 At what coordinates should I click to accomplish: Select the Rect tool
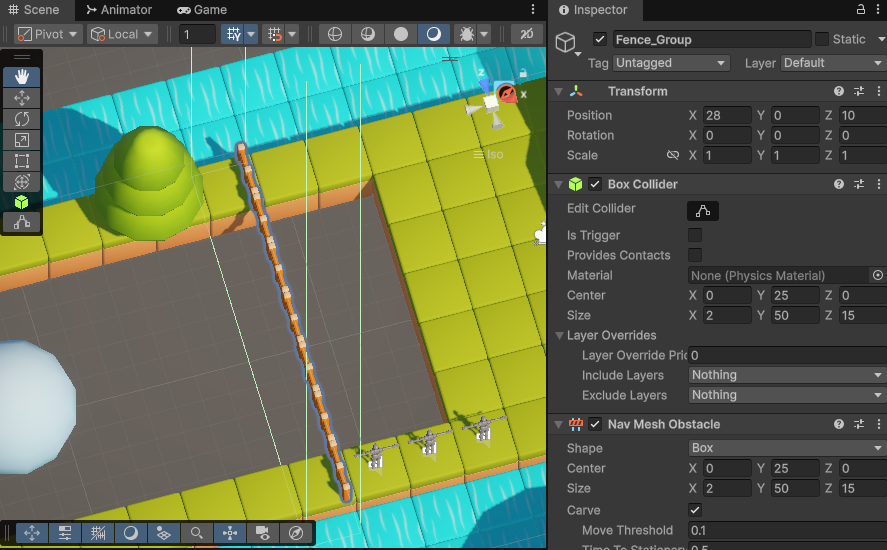pyautogui.click(x=22, y=161)
